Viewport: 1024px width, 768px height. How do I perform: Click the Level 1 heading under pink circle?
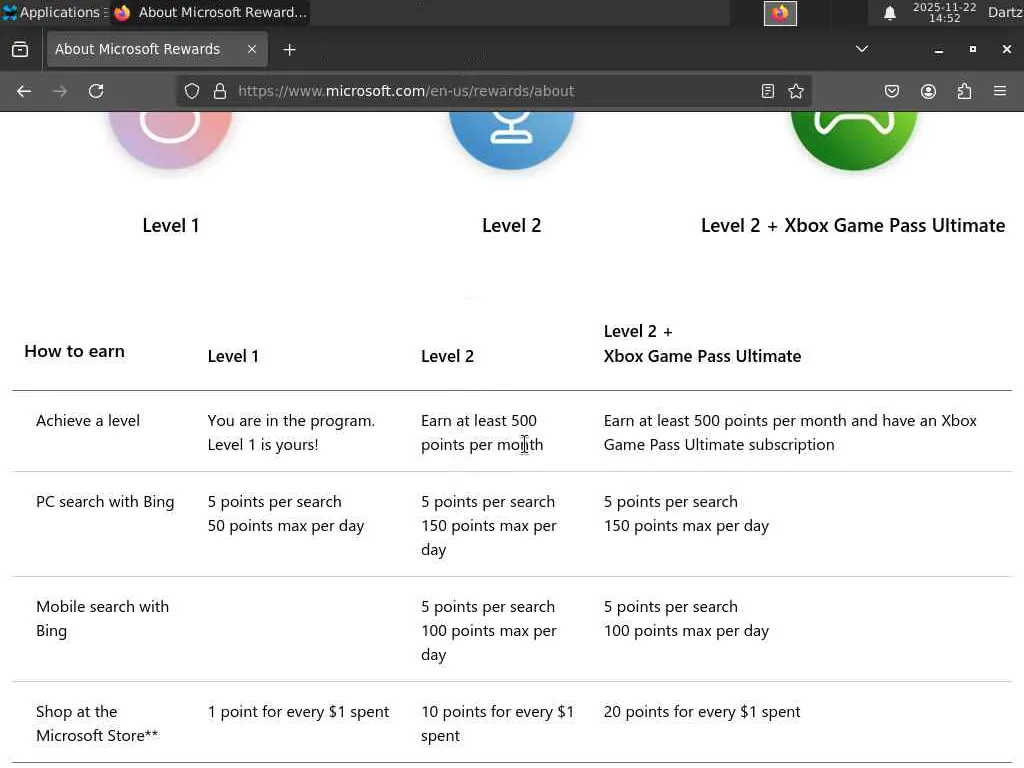[x=170, y=226]
